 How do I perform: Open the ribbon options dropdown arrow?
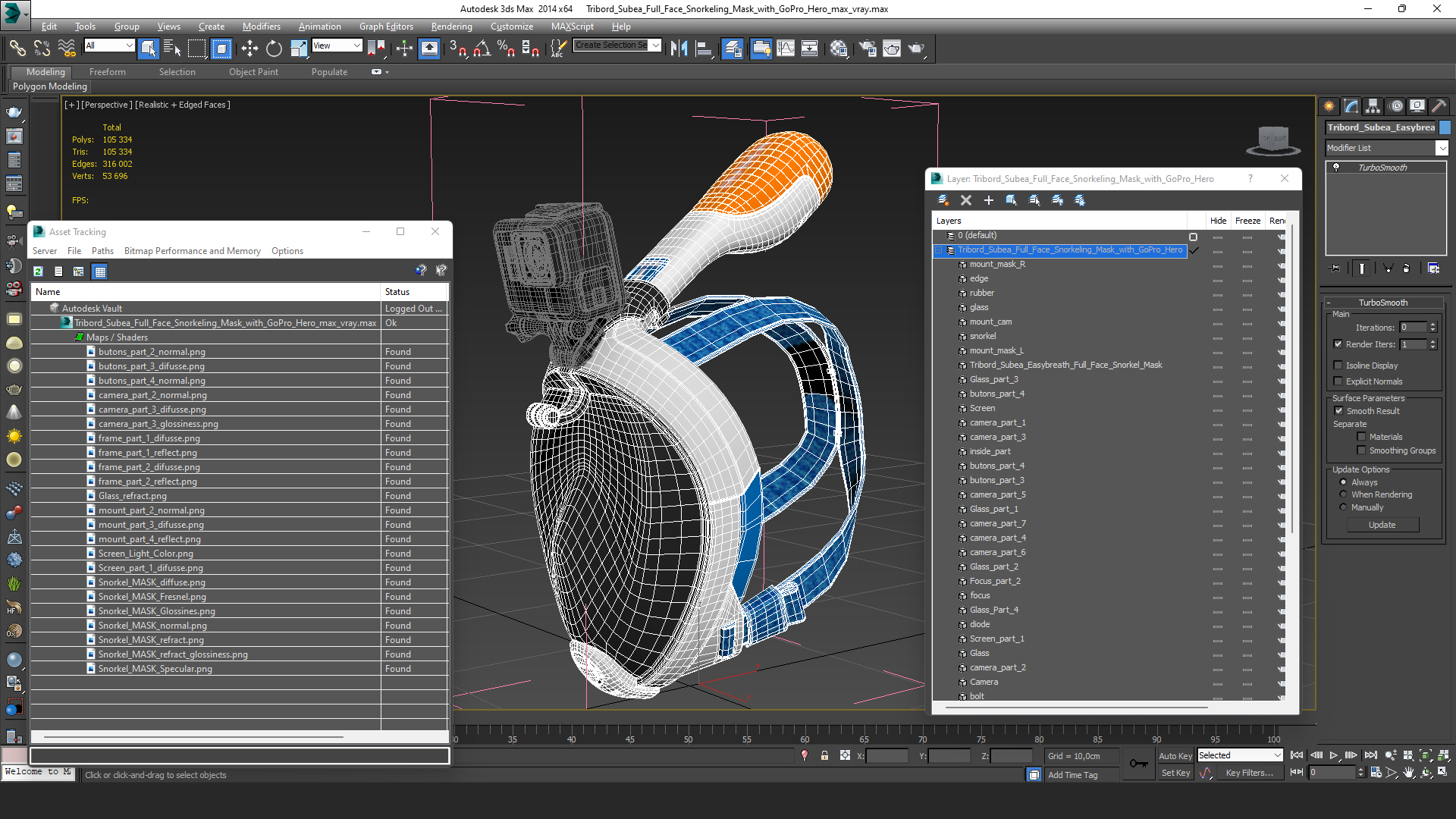pos(387,72)
